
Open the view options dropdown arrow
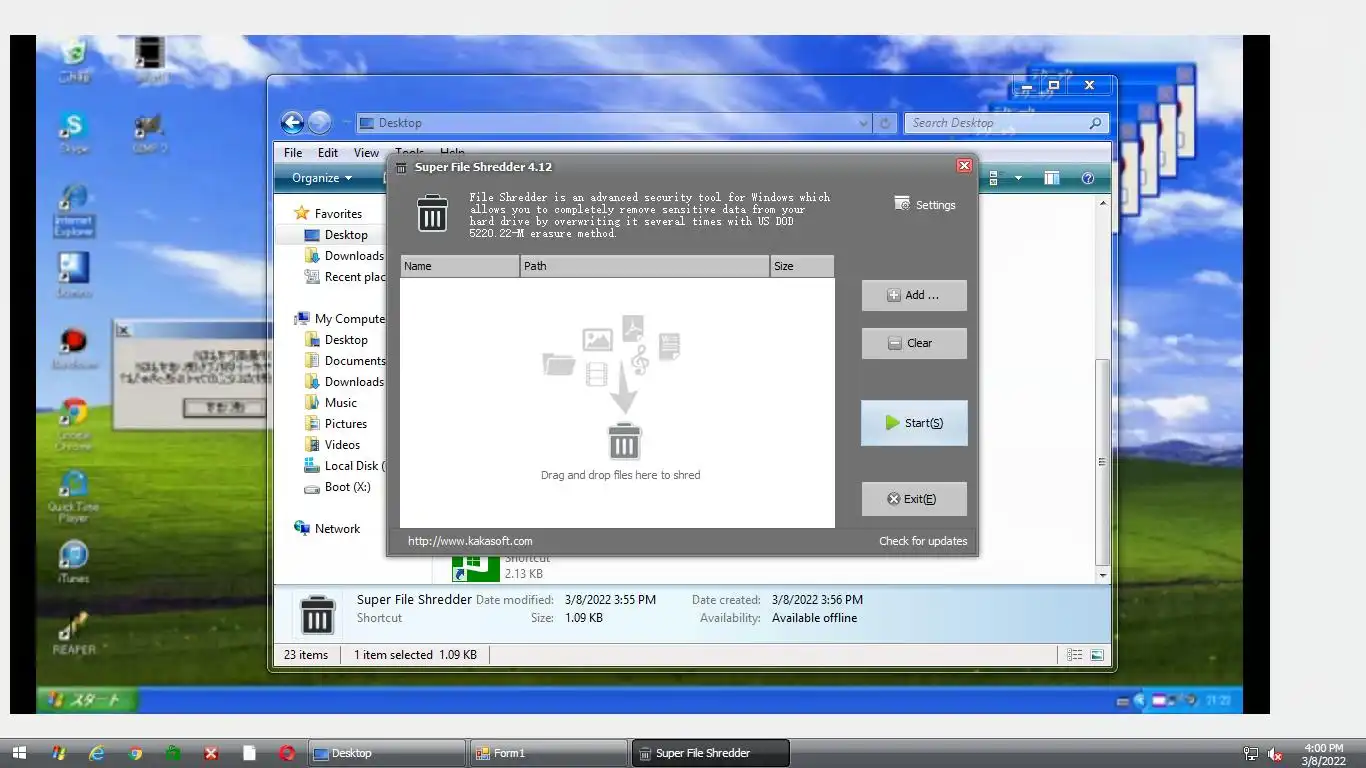pos(1018,178)
